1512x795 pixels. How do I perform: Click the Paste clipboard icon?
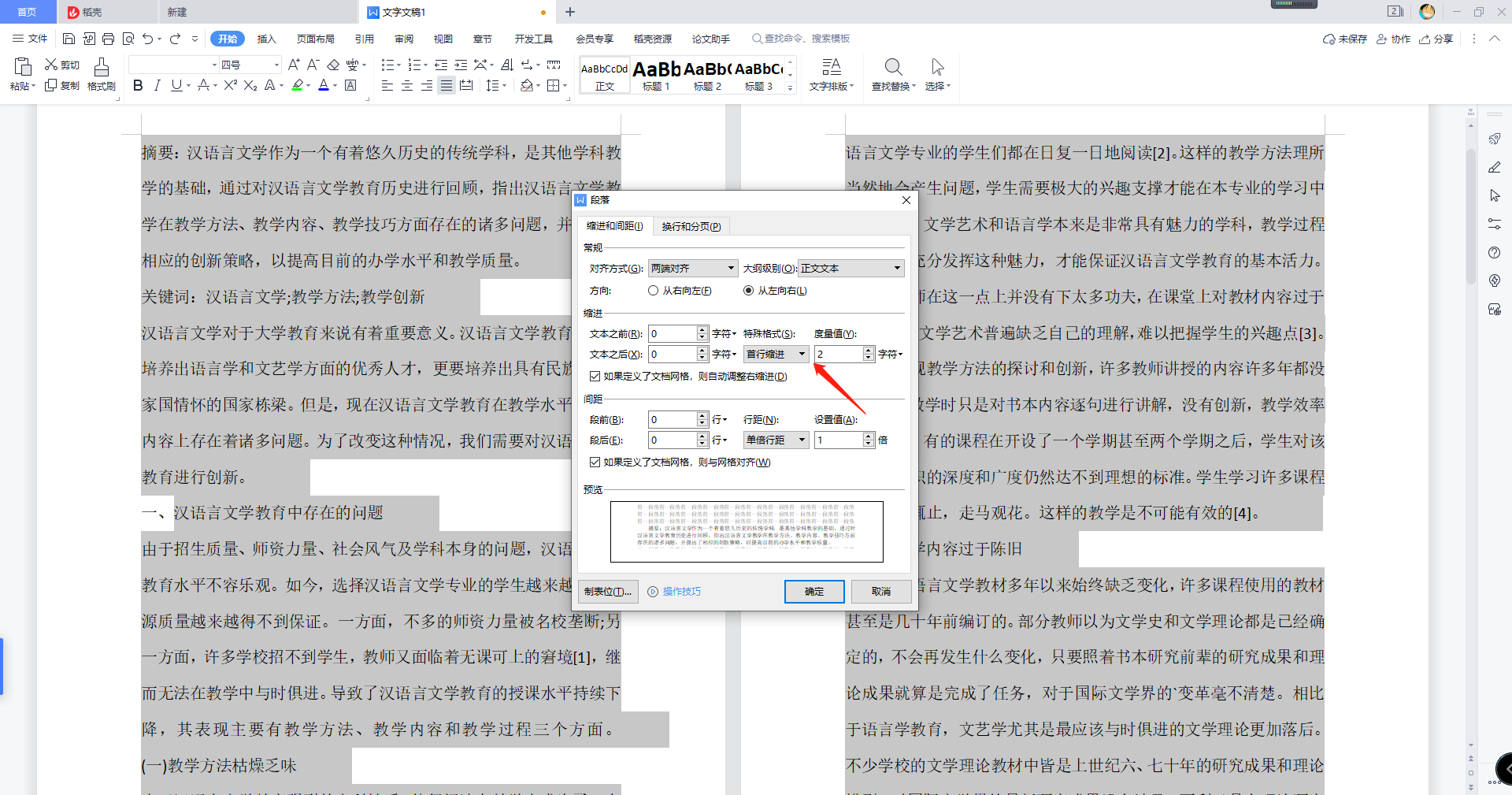23,67
